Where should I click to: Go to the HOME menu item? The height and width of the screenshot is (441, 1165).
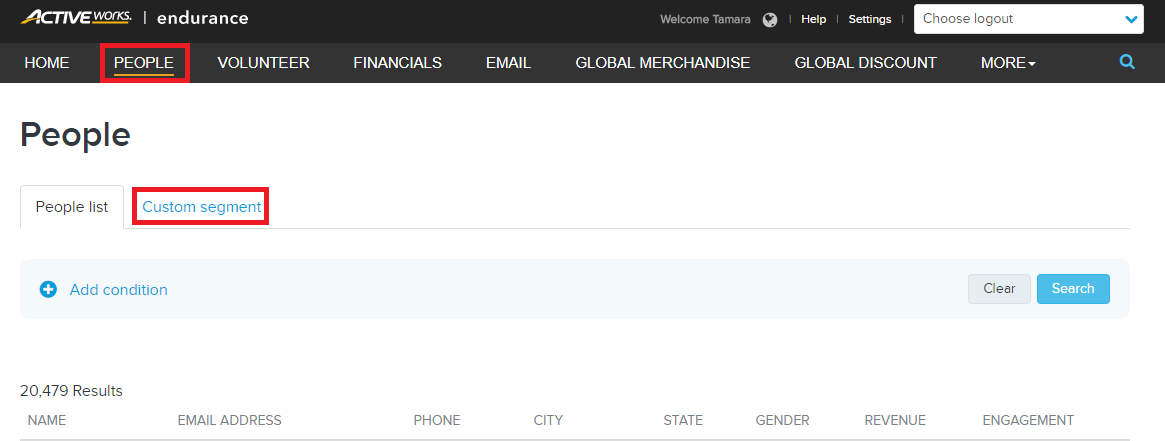point(47,63)
